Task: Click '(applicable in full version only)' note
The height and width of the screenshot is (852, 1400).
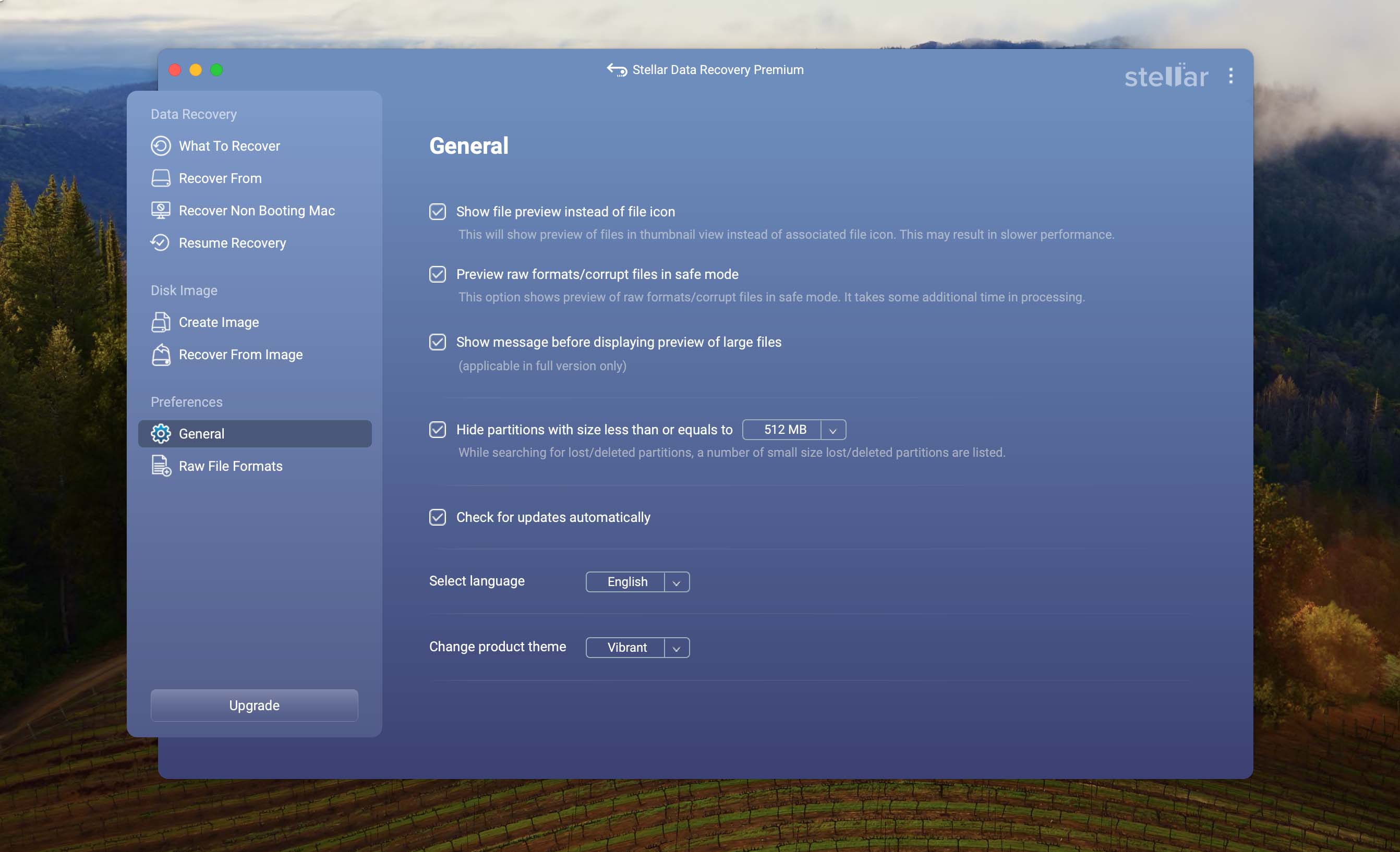Action: click(x=542, y=366)
